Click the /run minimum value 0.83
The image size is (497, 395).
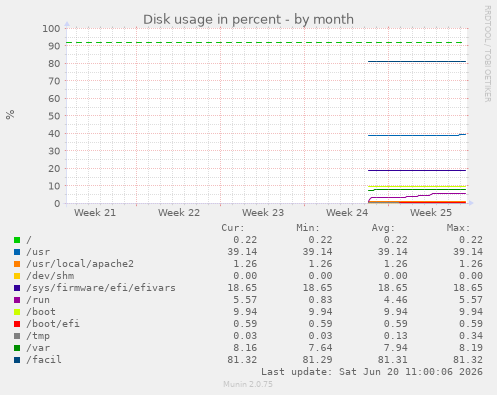point(320,300)
